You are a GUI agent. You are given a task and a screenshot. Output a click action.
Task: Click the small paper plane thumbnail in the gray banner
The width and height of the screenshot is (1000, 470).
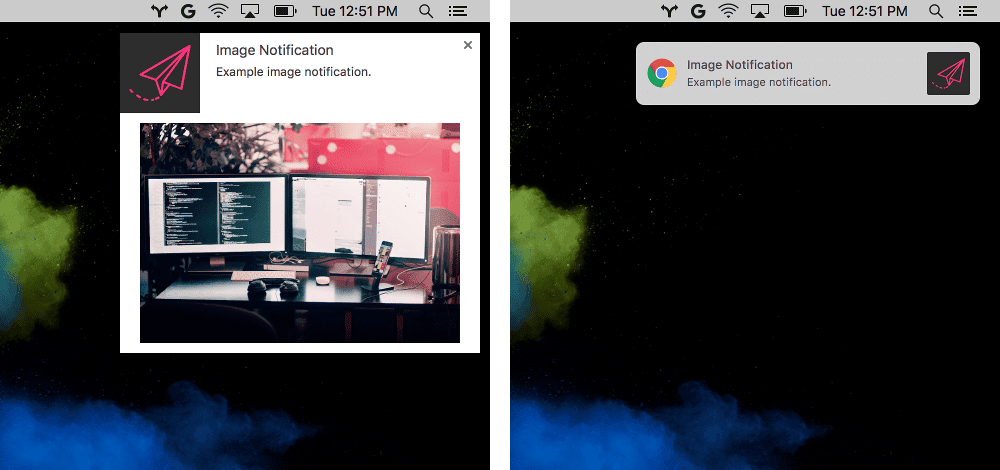click(948, 73)
